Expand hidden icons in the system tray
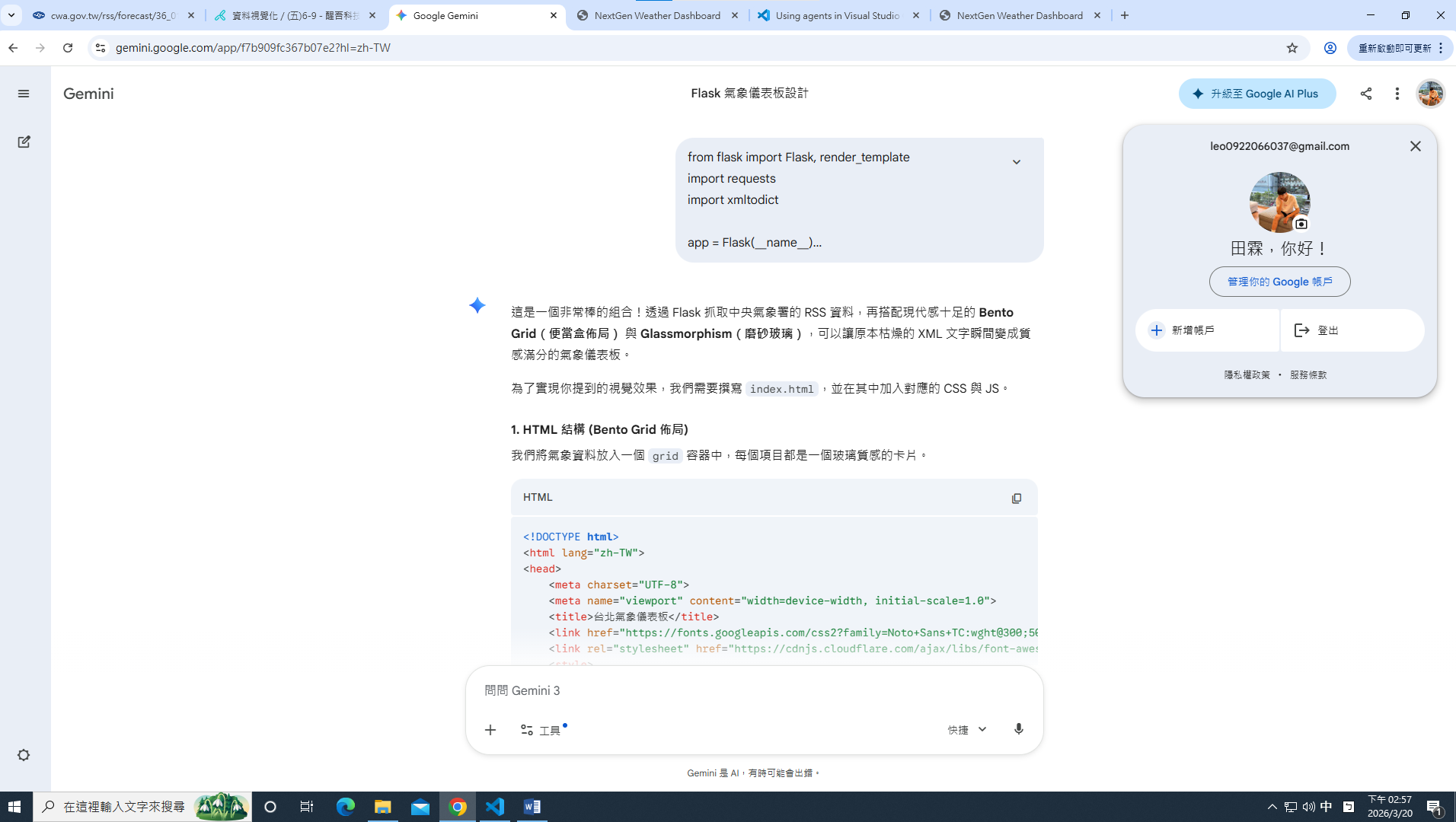The image size is (1456, 822). point(1271,806)
